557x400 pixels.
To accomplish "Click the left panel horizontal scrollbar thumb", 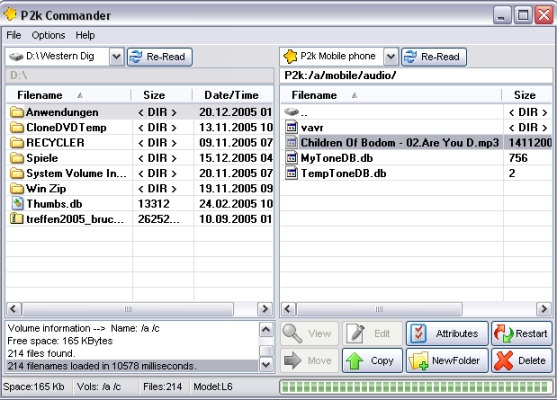I will coord(128,309).
